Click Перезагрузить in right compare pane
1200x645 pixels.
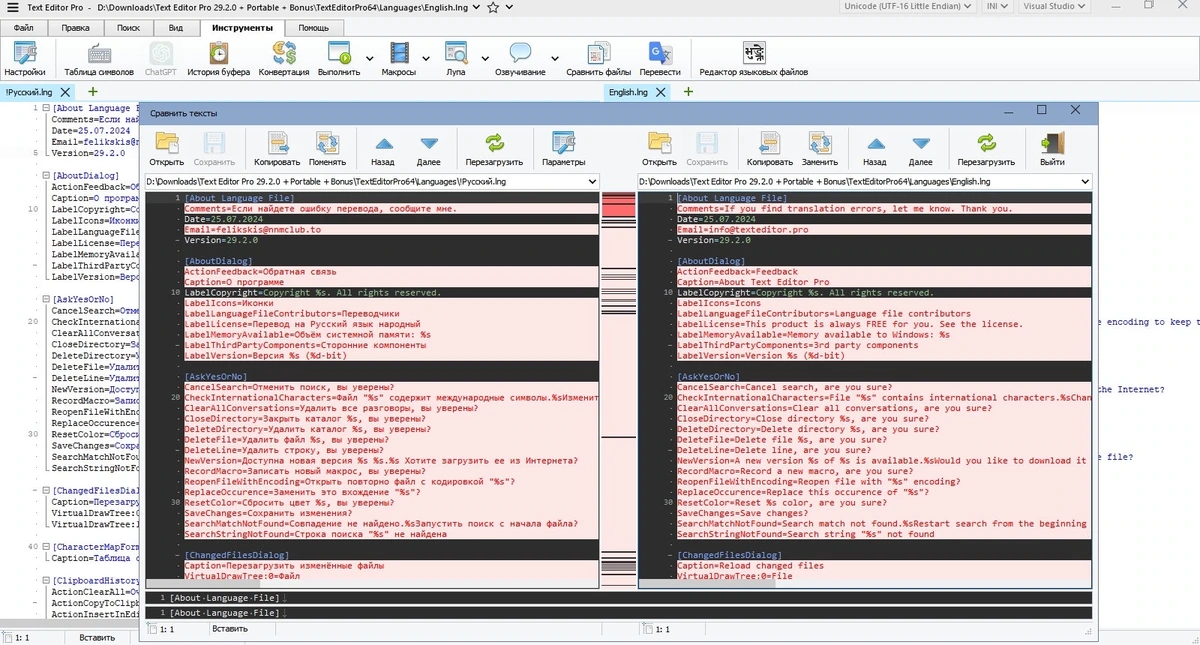(986, 149)
